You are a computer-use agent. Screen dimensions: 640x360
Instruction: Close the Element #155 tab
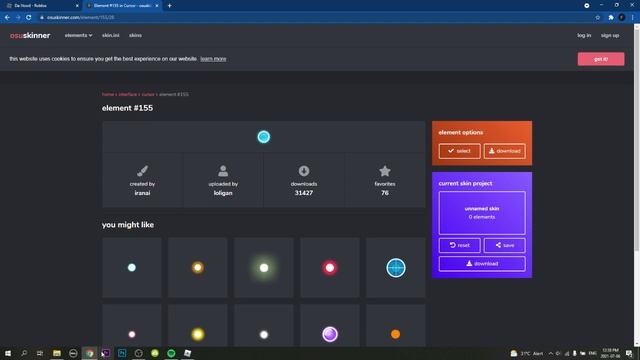[x=157, y=6]
